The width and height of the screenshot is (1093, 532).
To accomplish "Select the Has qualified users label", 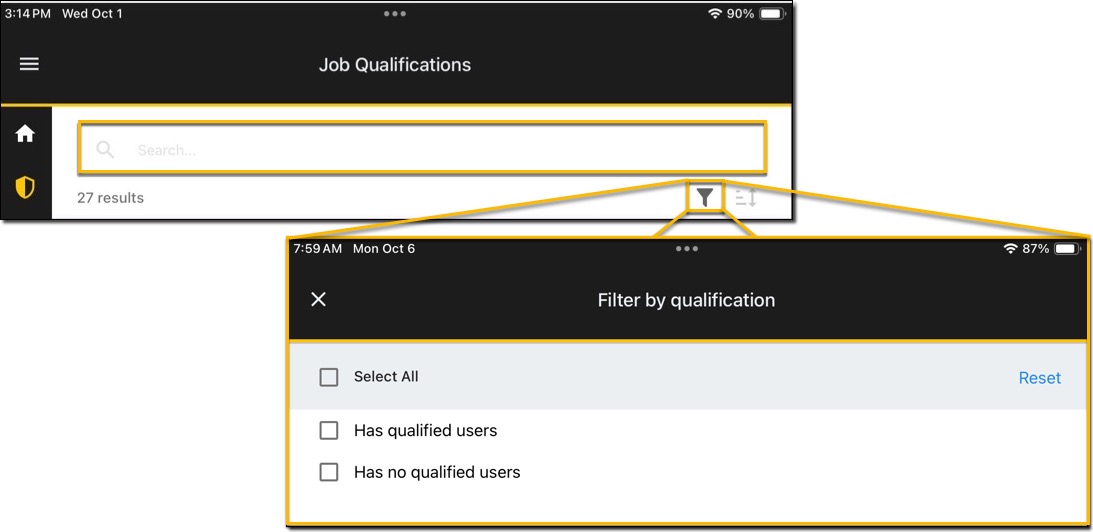I will [425, 431].
